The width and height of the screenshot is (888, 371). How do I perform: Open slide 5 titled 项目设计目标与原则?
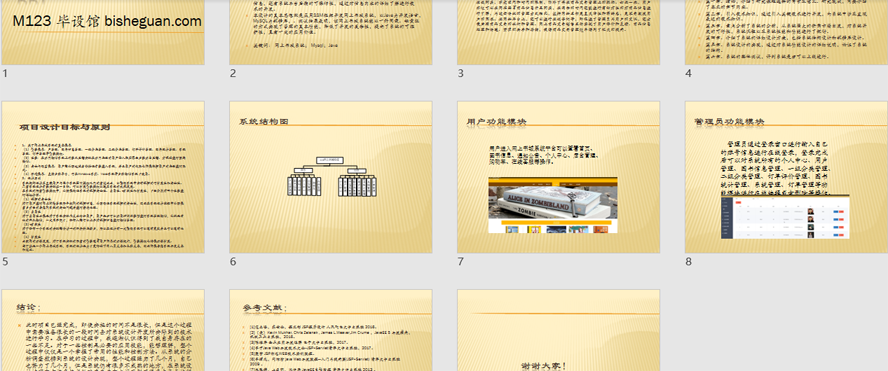(x=103, y=177)
